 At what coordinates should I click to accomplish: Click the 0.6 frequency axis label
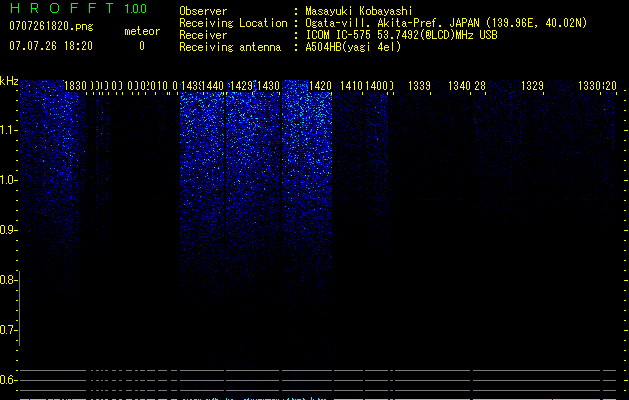[x=7, y=380]
